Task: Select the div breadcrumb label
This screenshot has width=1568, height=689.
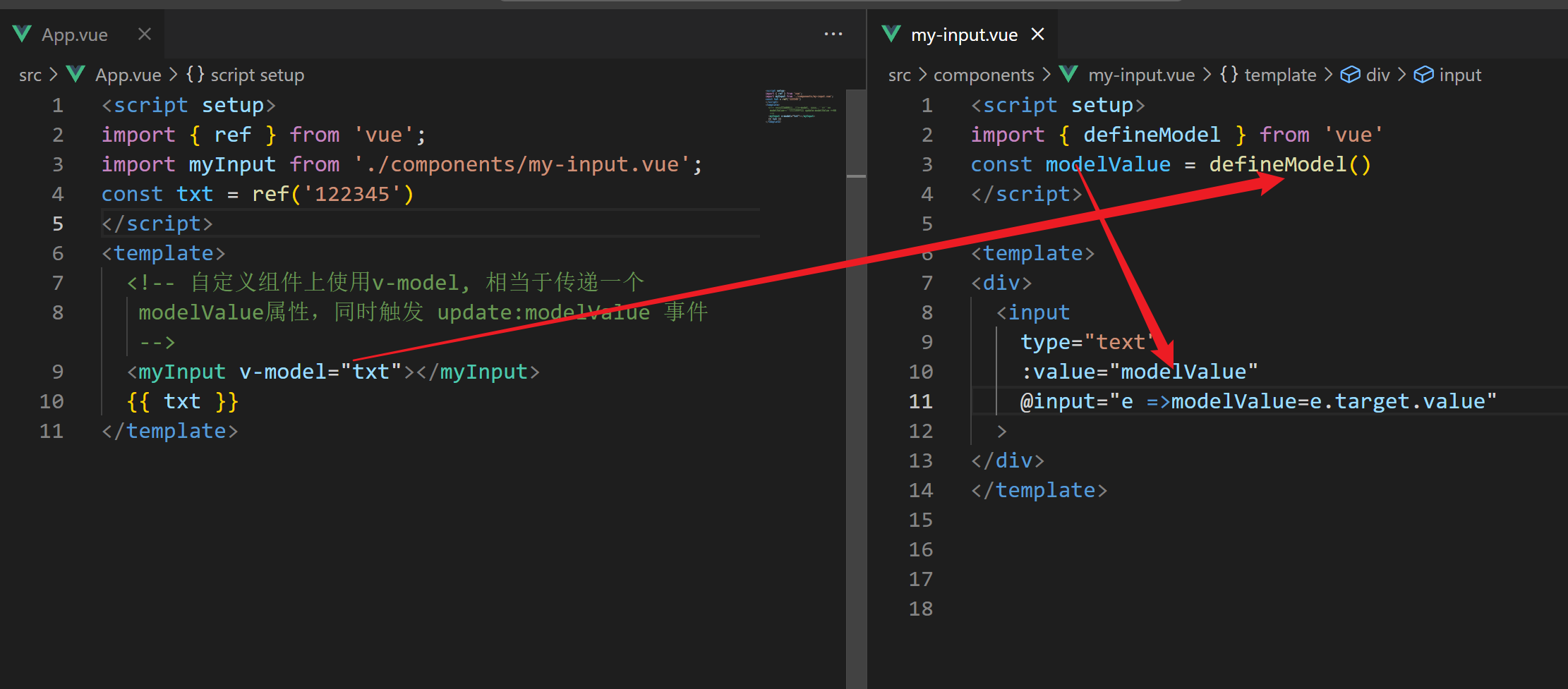Action: click(1377, 75)
